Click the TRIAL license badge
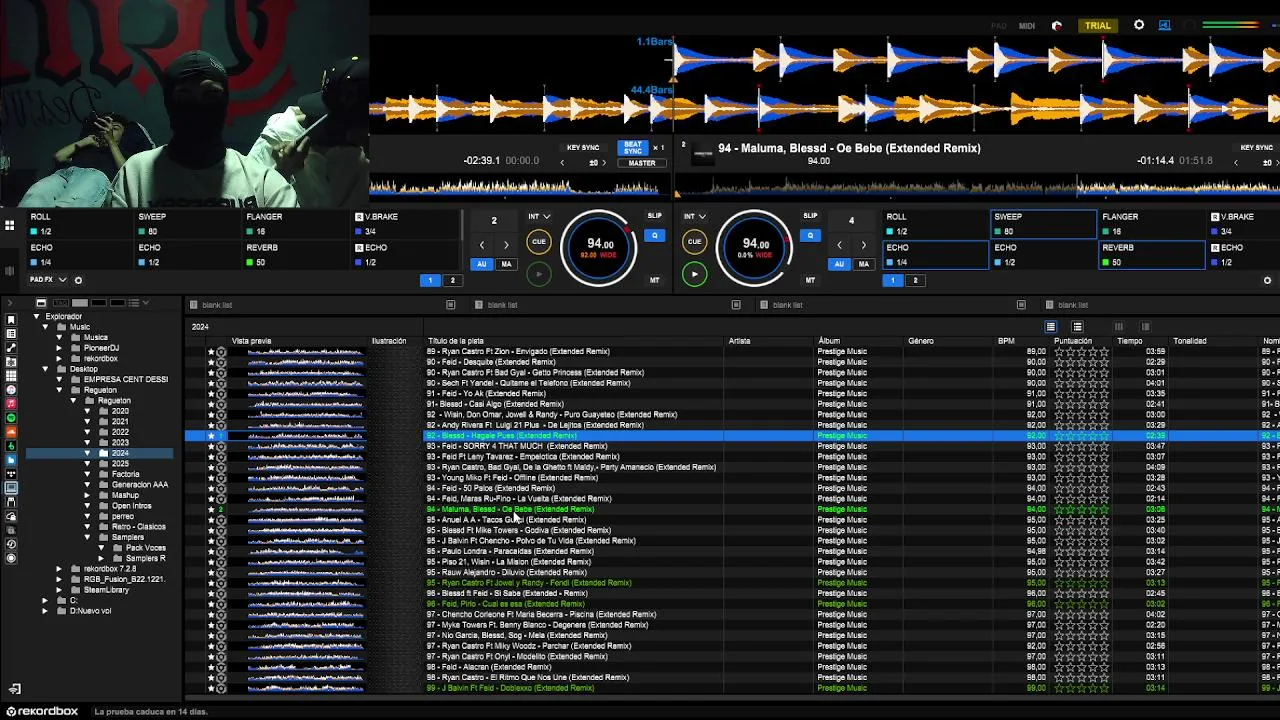This screenshot has height=720, width=1280. (x=1098, y=25)
